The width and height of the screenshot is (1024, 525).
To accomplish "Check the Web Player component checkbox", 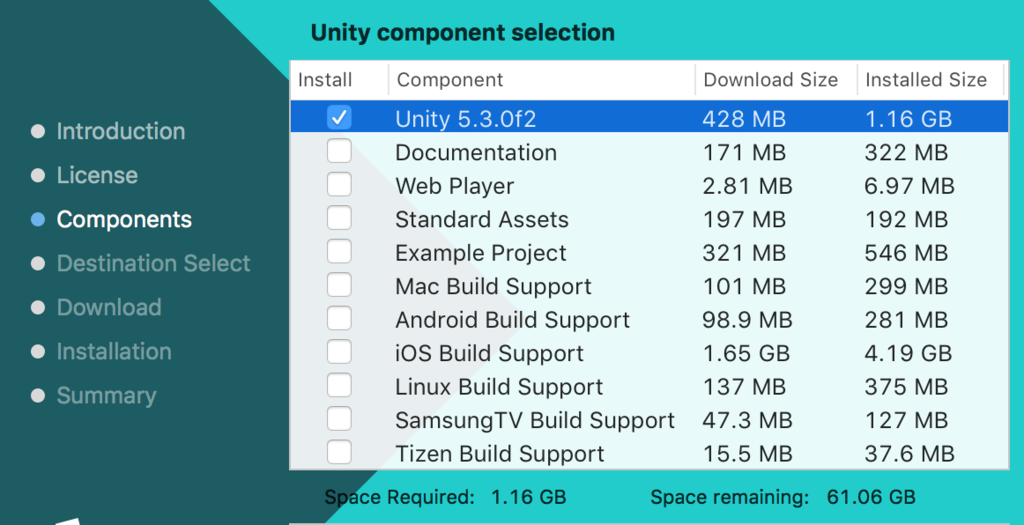I will click(x=339, y=185).
